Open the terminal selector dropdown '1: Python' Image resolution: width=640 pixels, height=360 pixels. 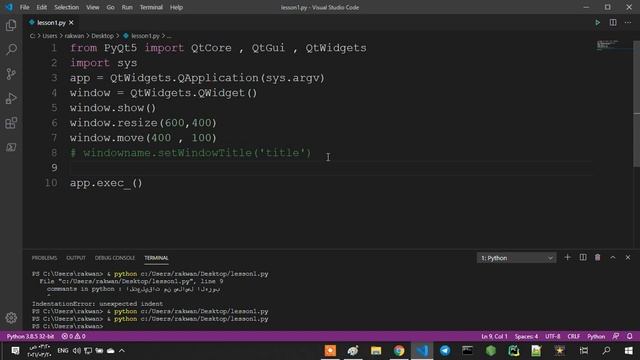516,258
